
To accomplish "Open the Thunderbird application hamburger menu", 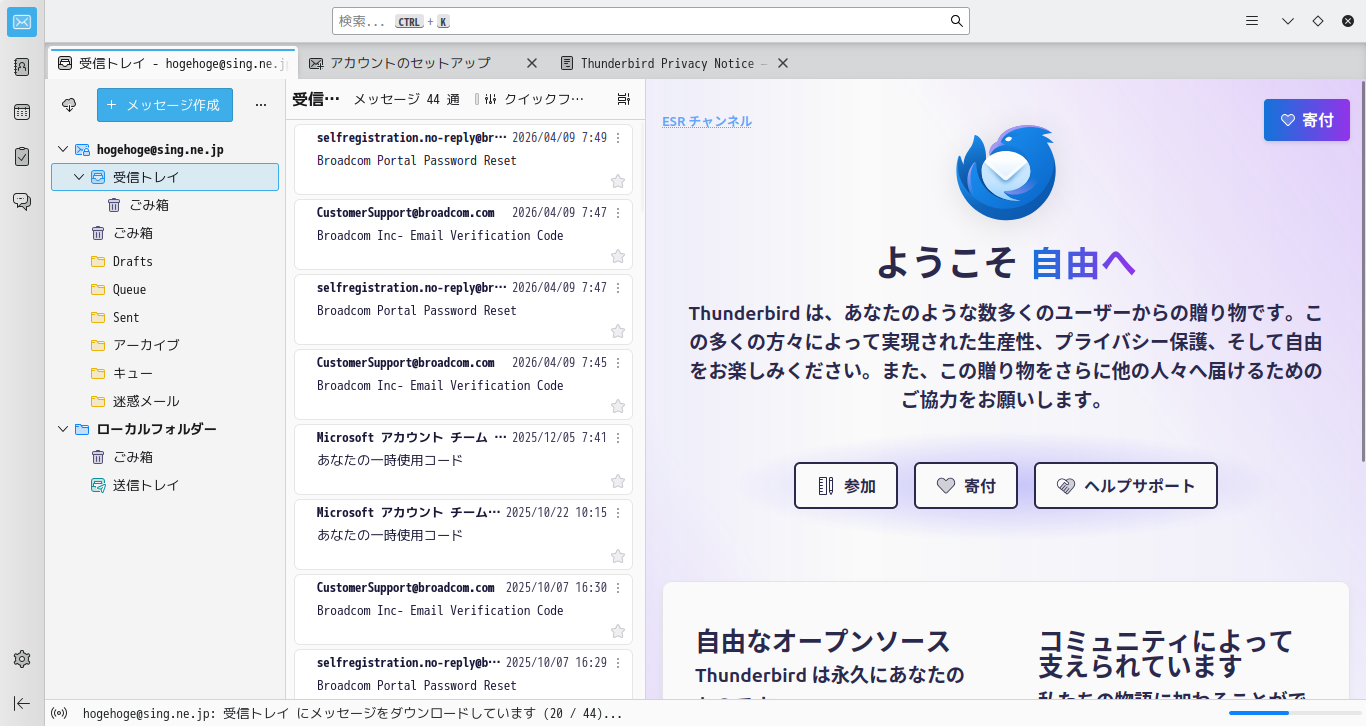I will pos(1252,21).
